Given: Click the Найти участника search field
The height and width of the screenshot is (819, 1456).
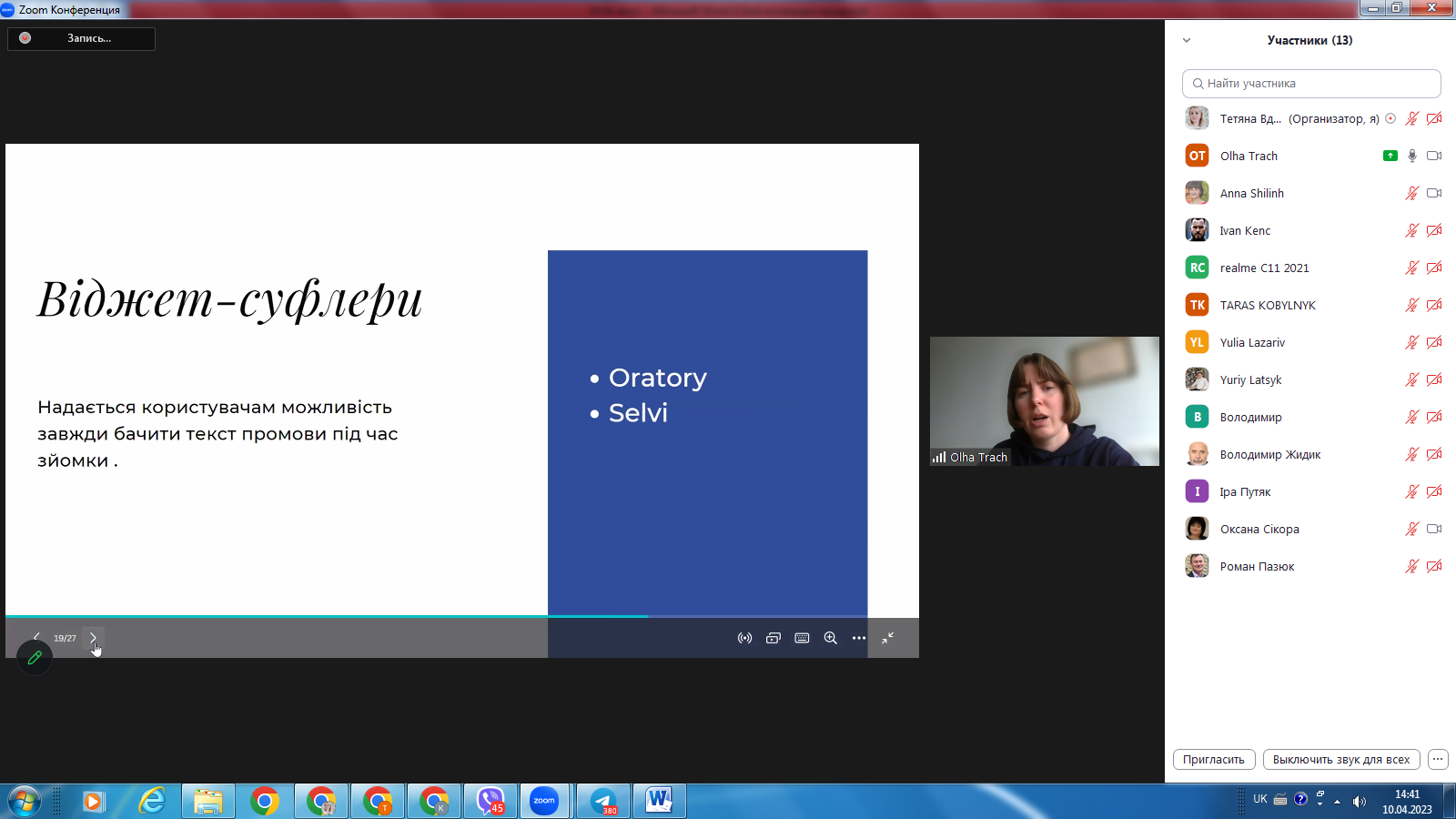Looking at the screenshot, I should click(x=1311, y=83).
